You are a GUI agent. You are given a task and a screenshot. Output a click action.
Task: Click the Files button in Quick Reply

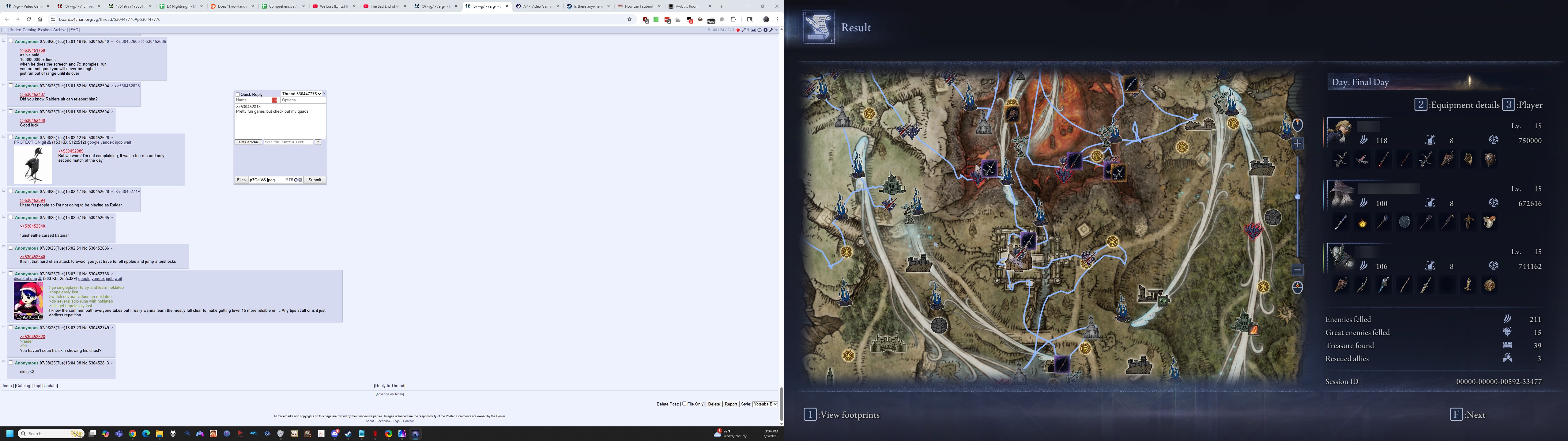(x=241, y=180)
